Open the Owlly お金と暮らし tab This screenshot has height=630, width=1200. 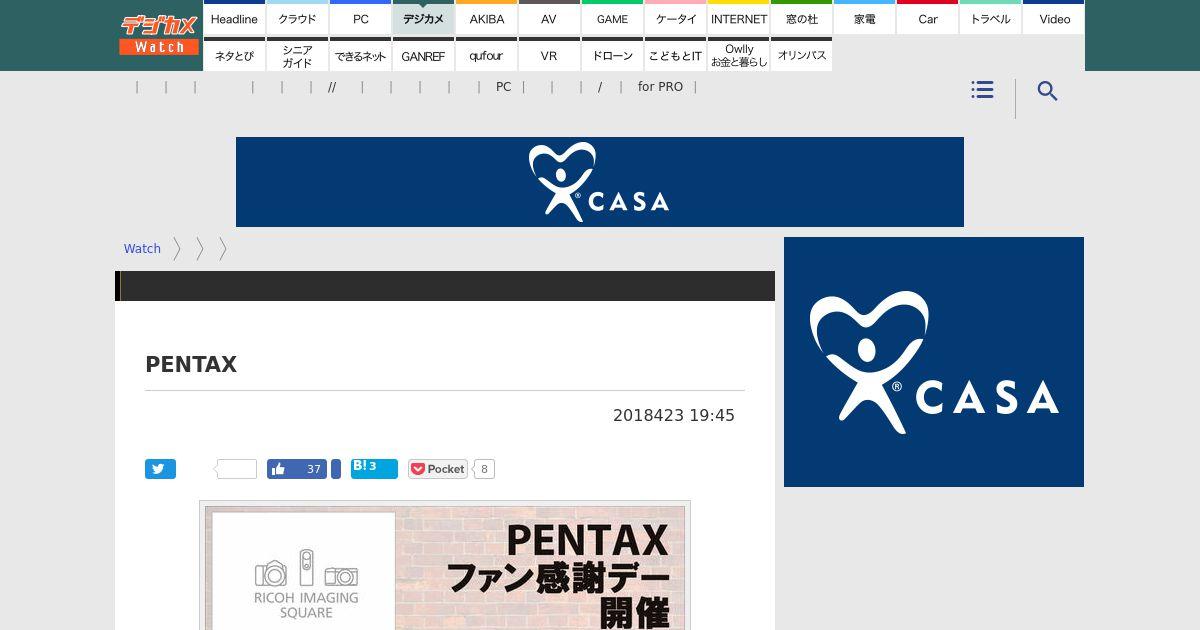pyautogui.click(x=738, y=55)
